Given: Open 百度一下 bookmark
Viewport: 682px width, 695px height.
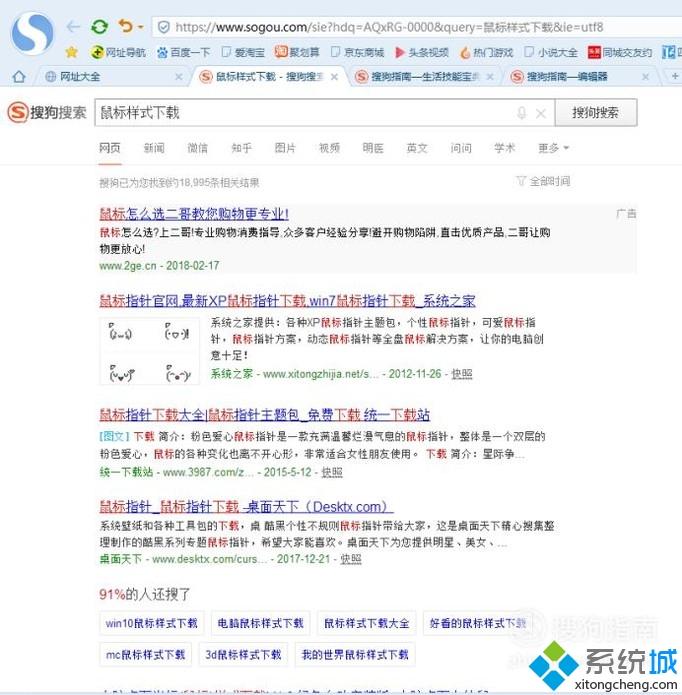Looking at the screenshot, I should click(183, 52).
